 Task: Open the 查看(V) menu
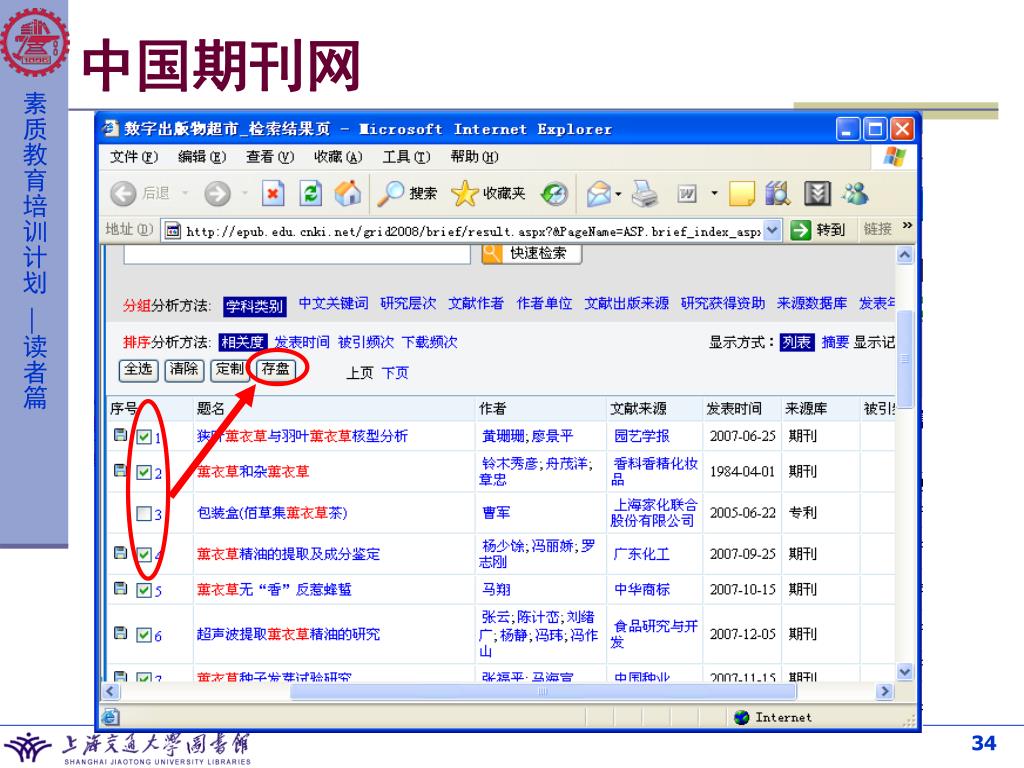[x=270, y=157]
